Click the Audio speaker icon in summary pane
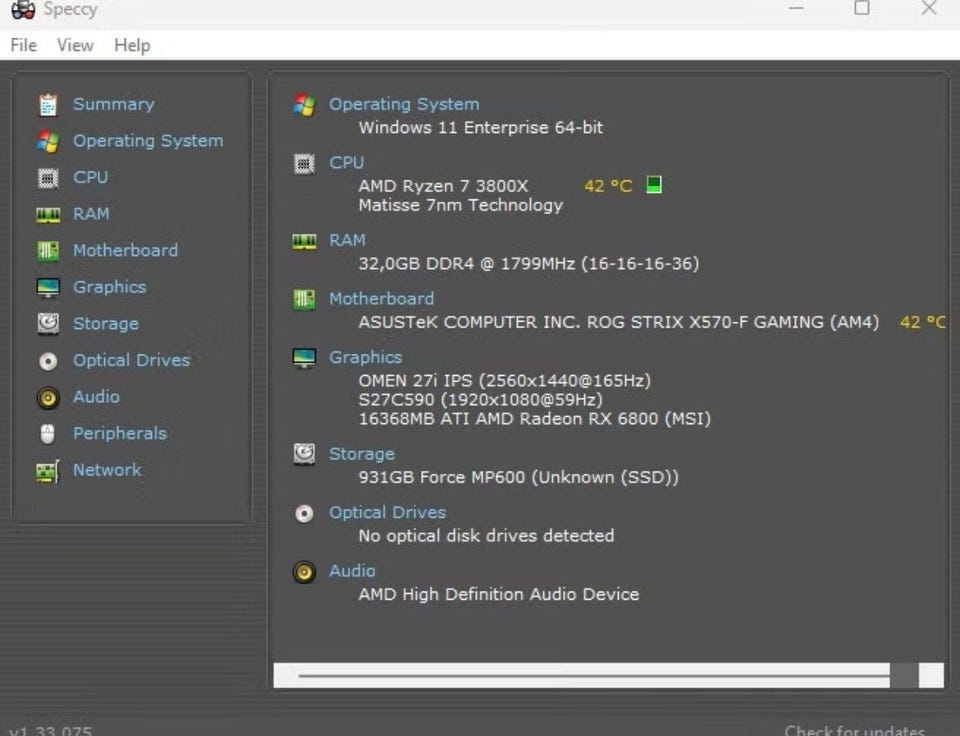The image size is (960, 736). pyautogui.click(x=304, y=572)
